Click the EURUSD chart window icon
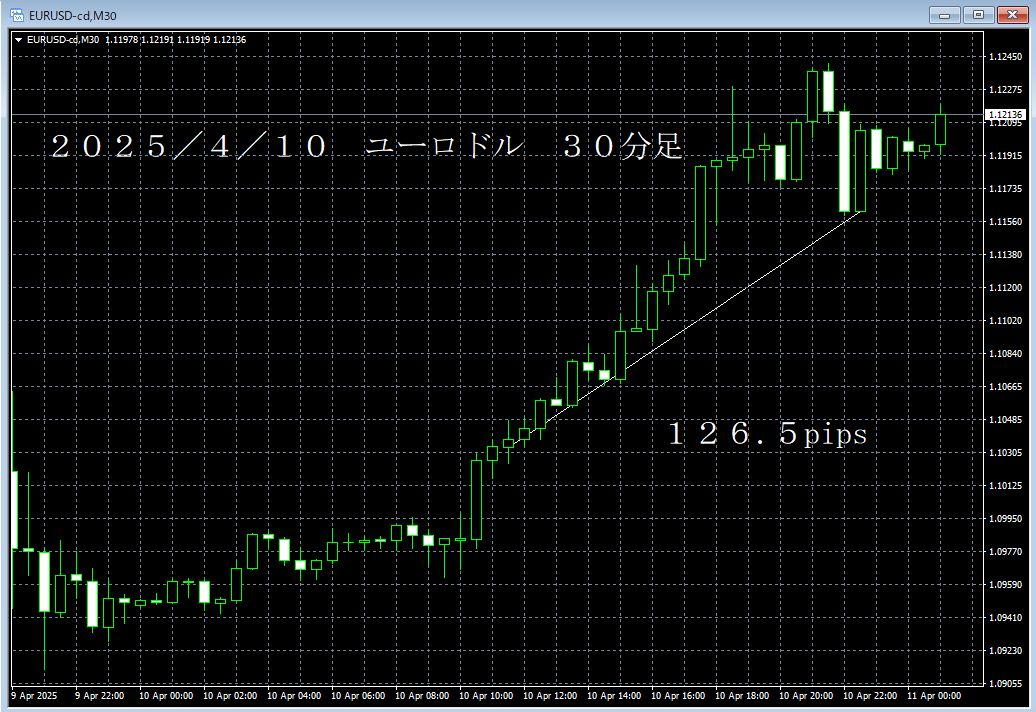This screenshot has width=1036, height=712. pos(17,15)
